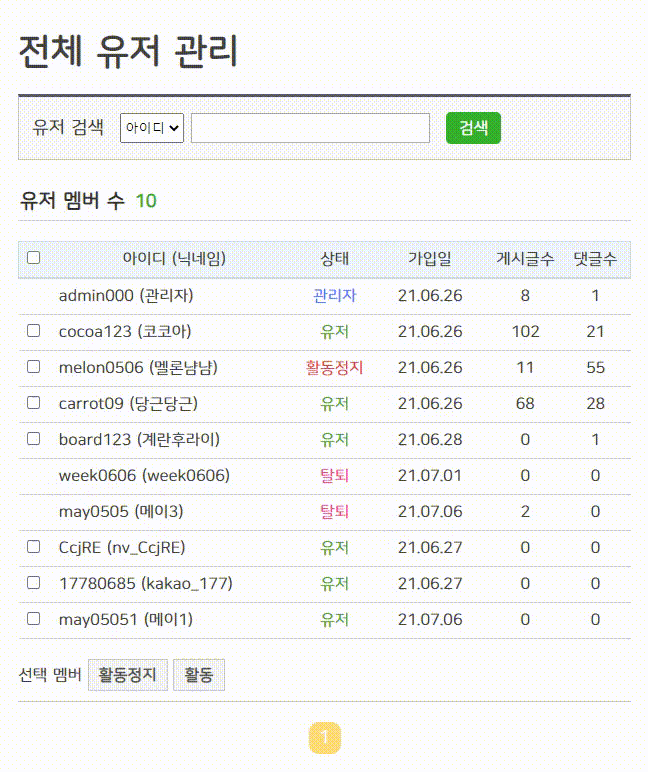Screen dimensions: 648x772
Task: Click the week0606 (week0606) user name
Action: tap(144, 475)
